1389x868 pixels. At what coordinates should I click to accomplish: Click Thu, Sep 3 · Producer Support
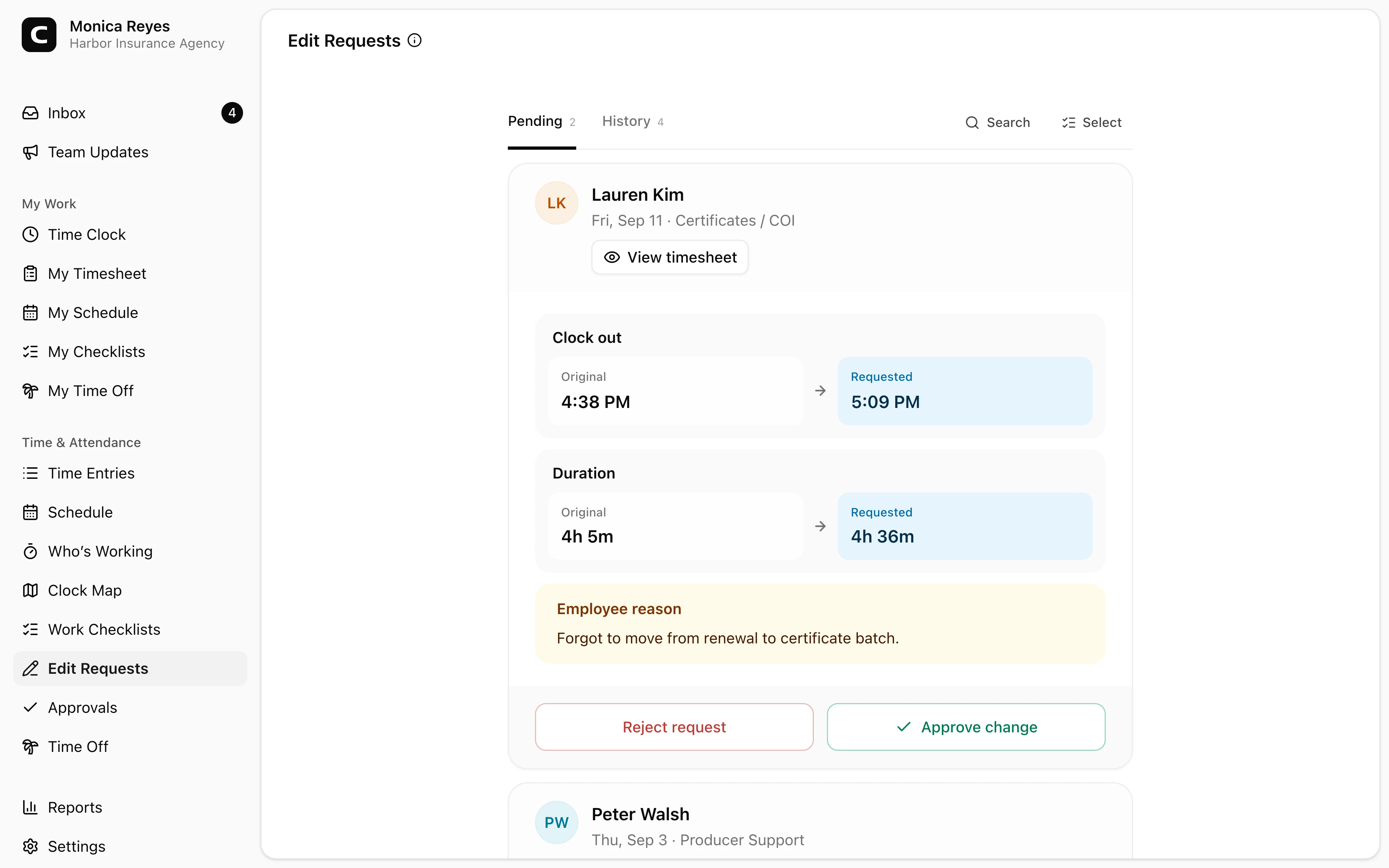(697, 841)
